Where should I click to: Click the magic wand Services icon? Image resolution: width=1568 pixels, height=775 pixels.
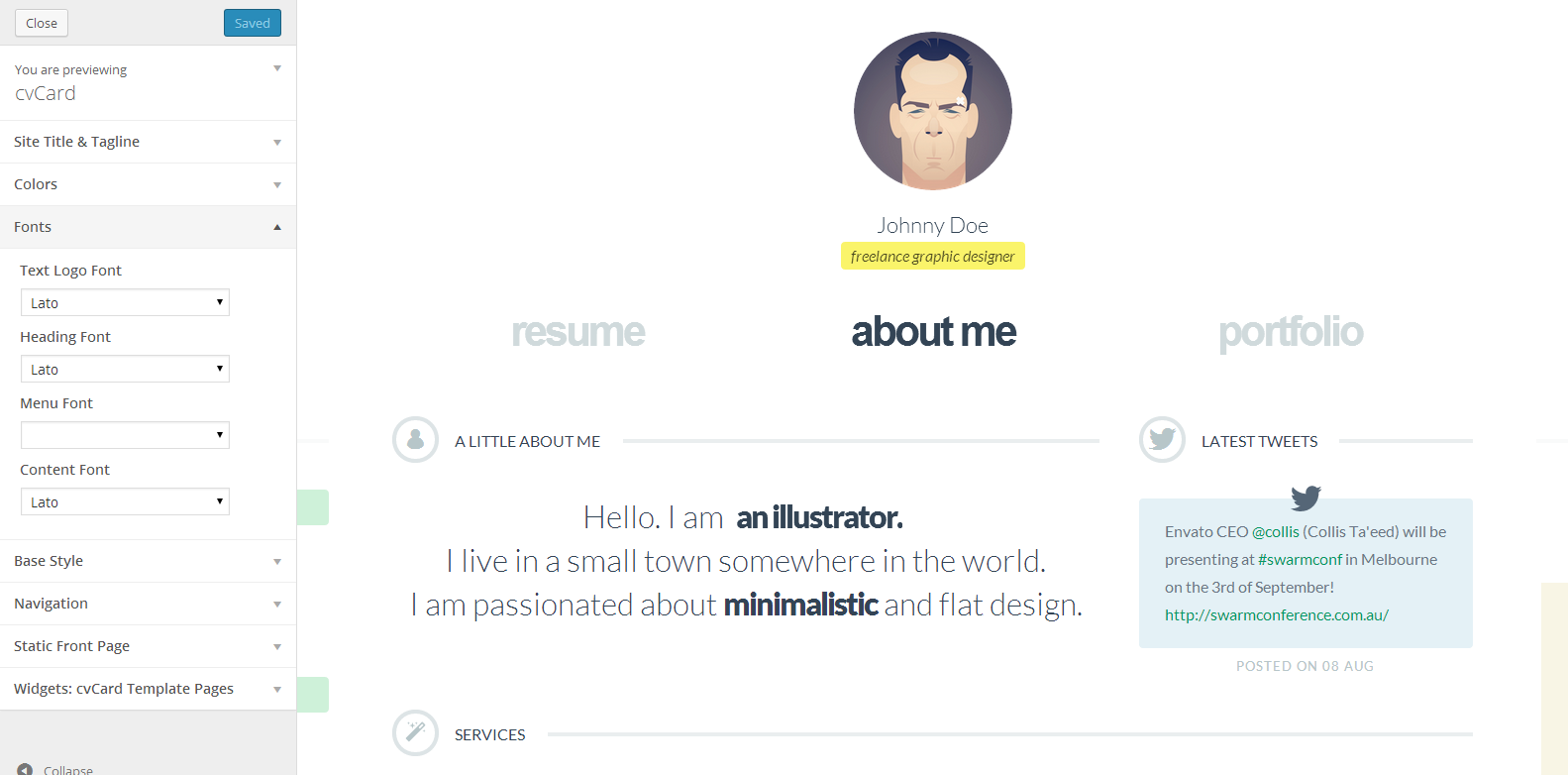point(416,733)
